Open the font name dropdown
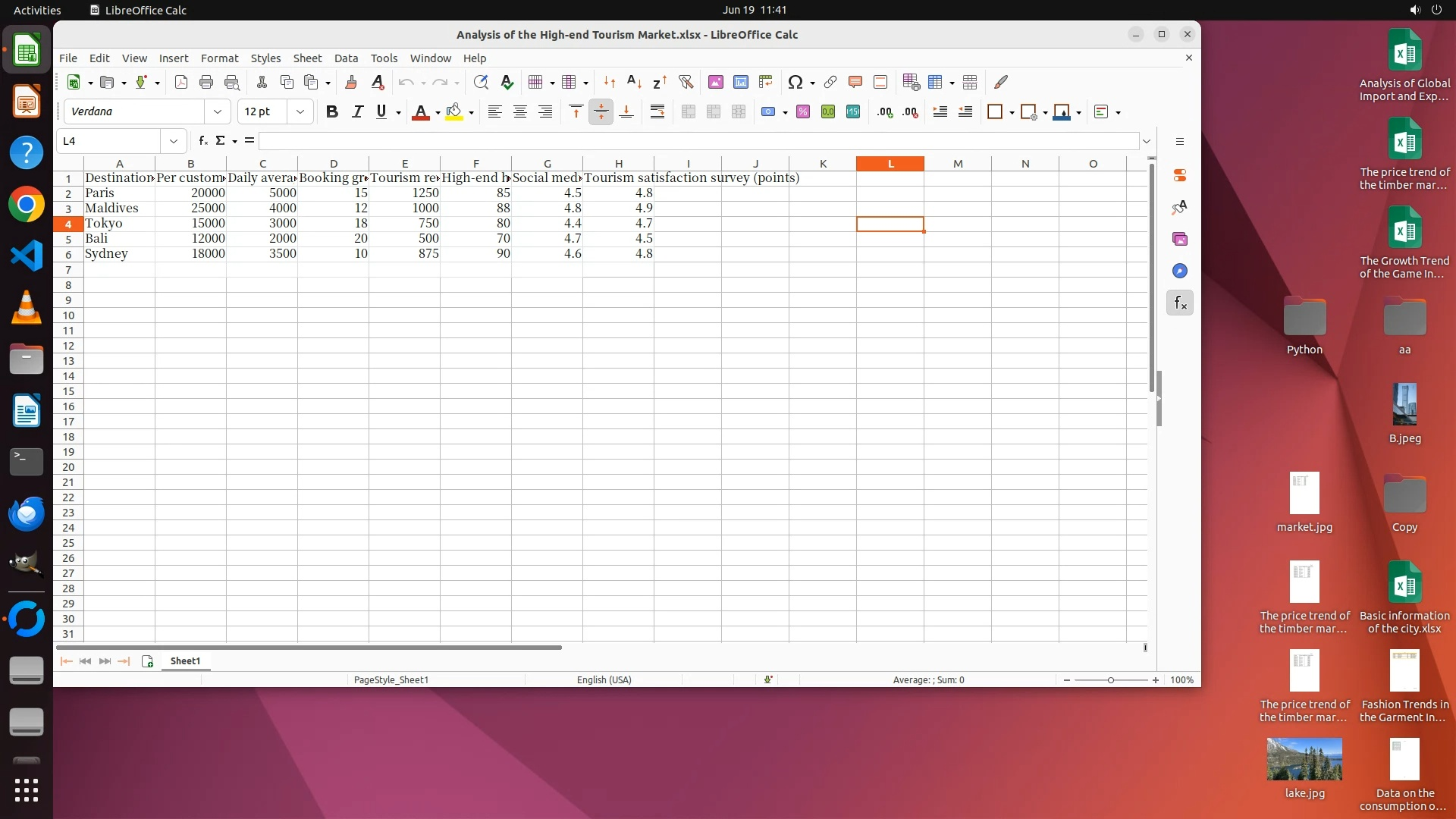The image size is (1456, 819). 218,112
